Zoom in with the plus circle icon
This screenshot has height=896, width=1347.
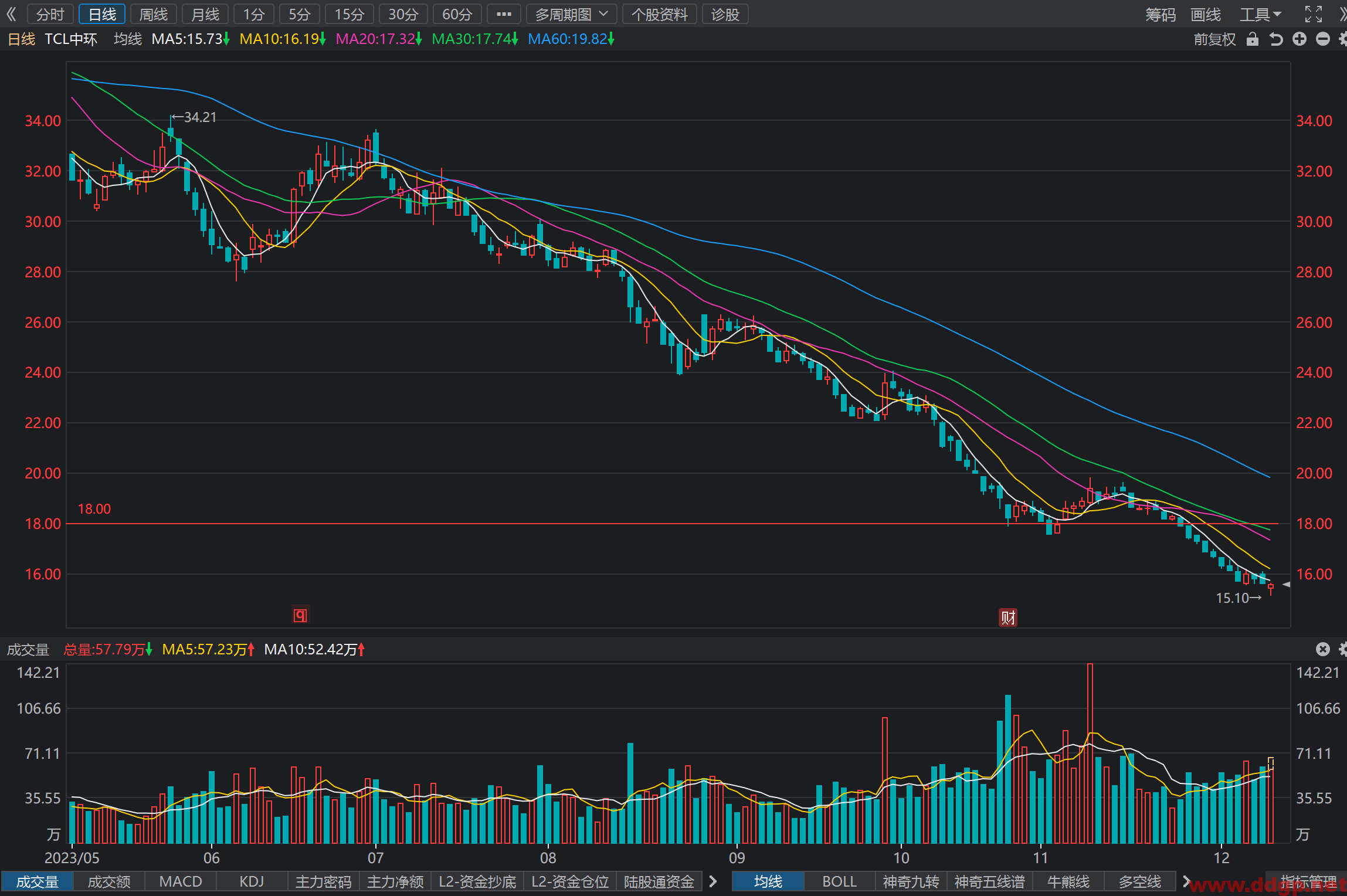pos(1300,39)
